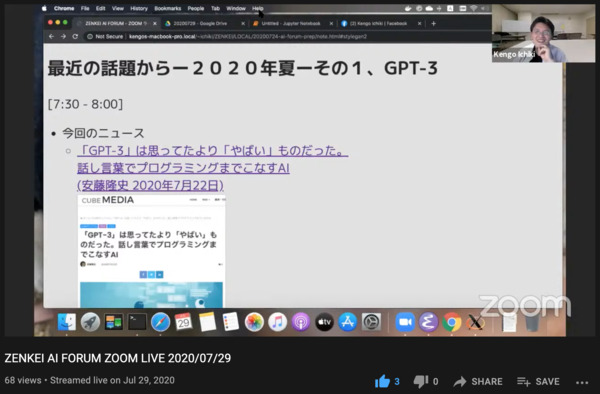Open more actions three-dot menu
The image size is (600, 394).
coord(582,382)
